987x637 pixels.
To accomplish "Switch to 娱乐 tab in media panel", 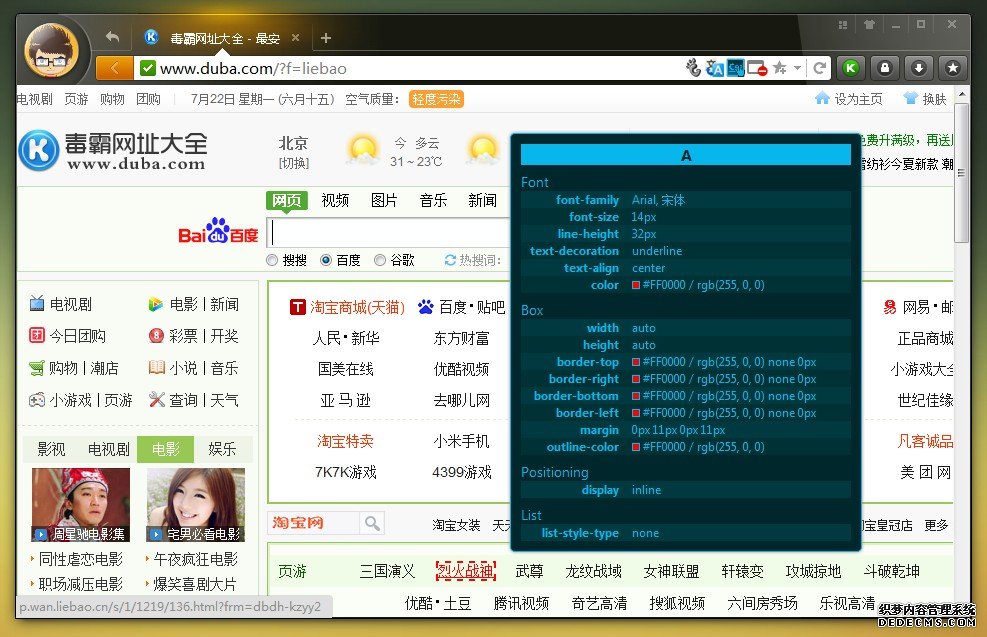I will tap(222, 449).
